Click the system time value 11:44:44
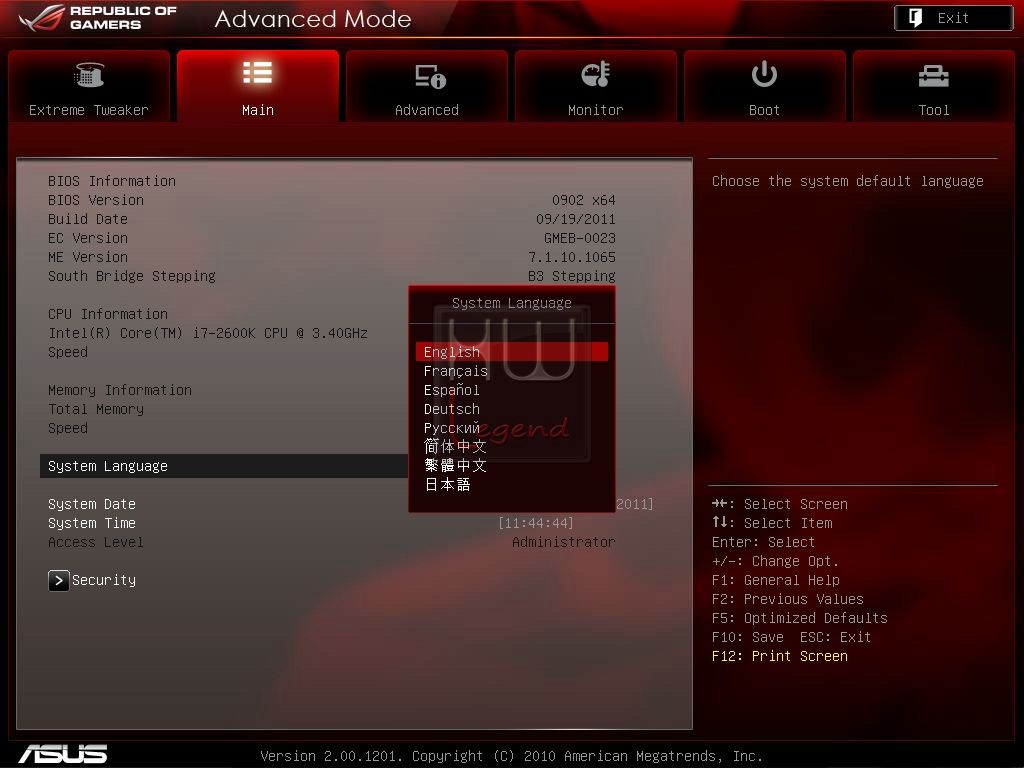Screen dimensions: 1024x768 (x=536, y=523)
